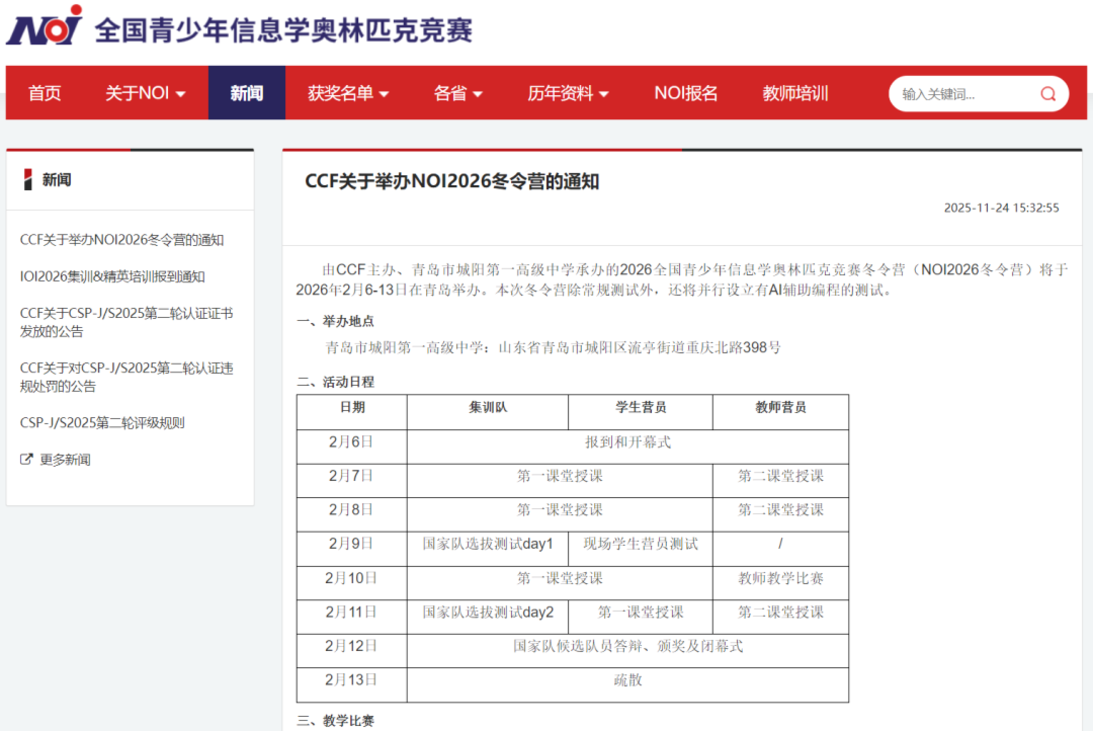Click the 更多新闻 link
Screen dimensions: 1093x731
pyautogui.click(x=65, y=459)
